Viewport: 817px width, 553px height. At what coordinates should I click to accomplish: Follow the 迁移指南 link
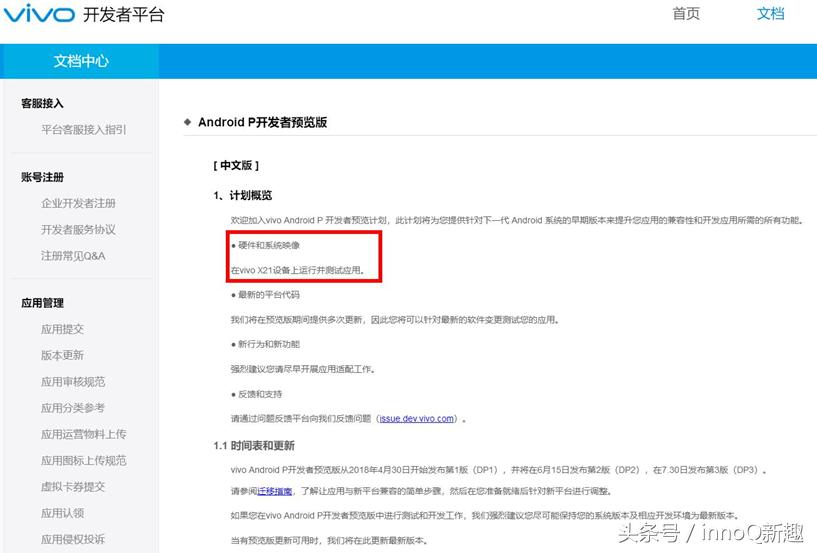pos(275,491)
